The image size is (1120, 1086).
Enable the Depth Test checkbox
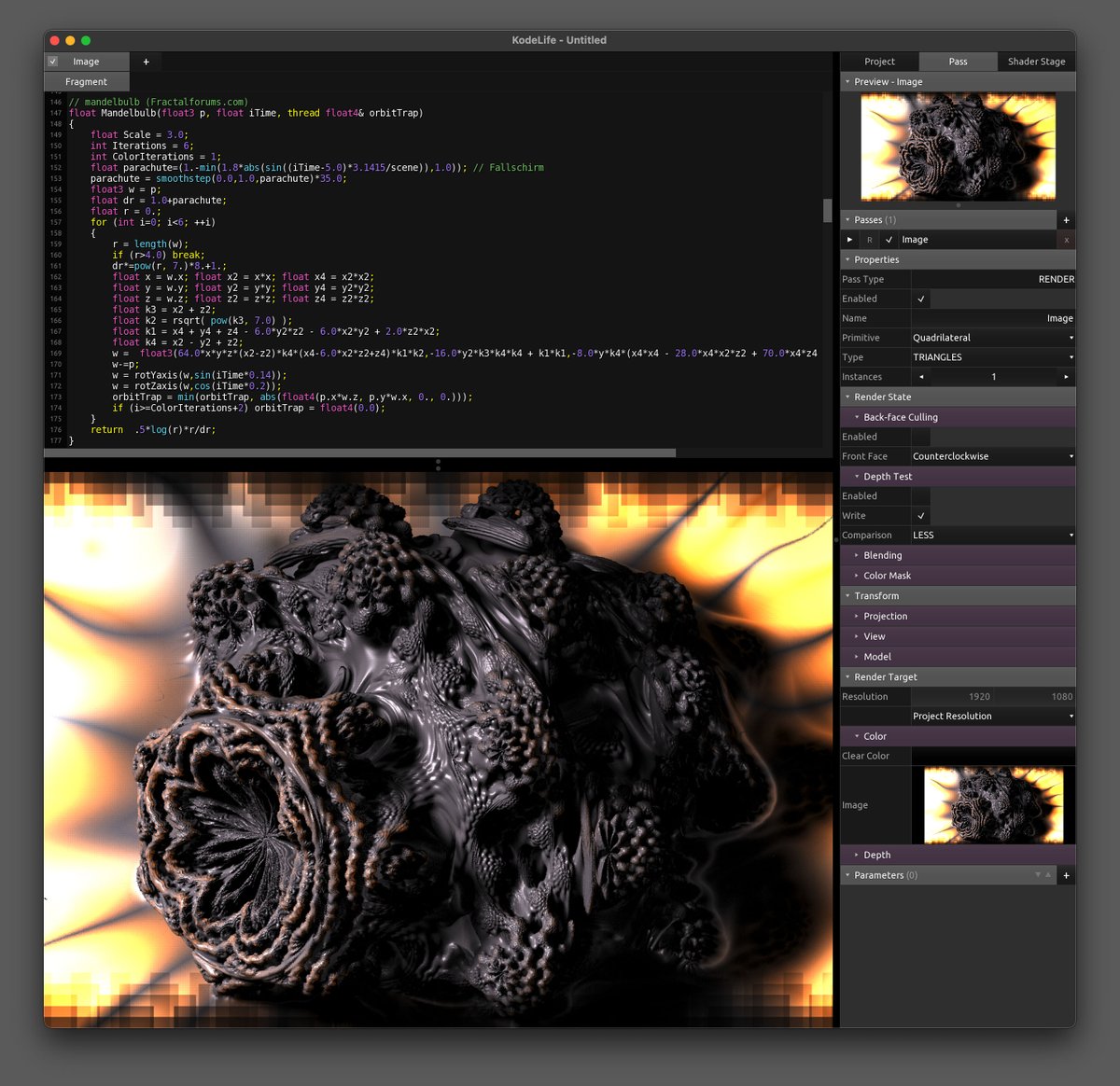921,496
